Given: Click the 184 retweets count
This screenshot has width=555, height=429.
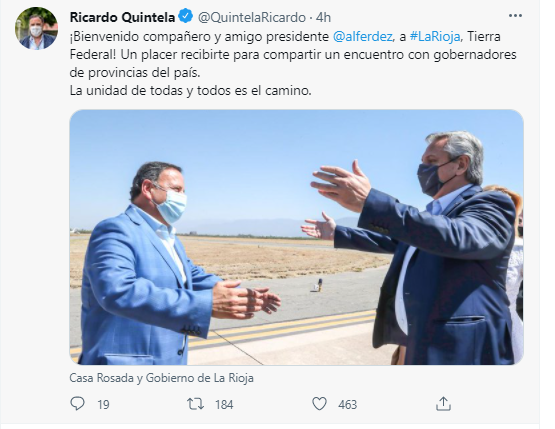Looking at the screenshot, I should click(224, 405).
